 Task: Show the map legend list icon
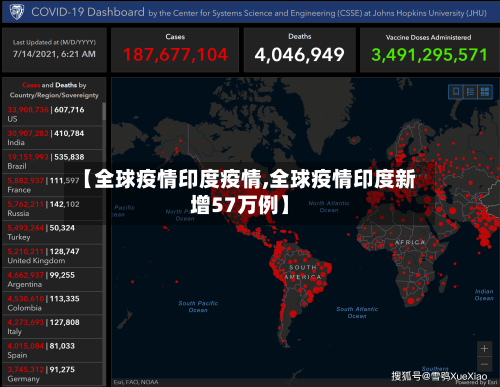point(470,92)
